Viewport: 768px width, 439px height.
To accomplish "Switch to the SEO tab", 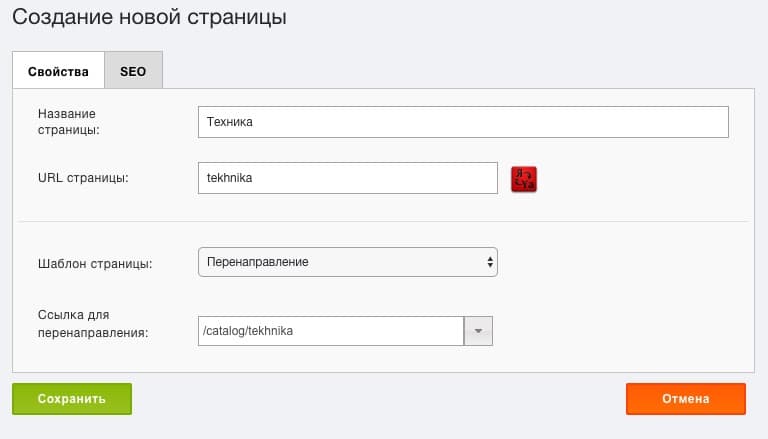I will point(133,71).
